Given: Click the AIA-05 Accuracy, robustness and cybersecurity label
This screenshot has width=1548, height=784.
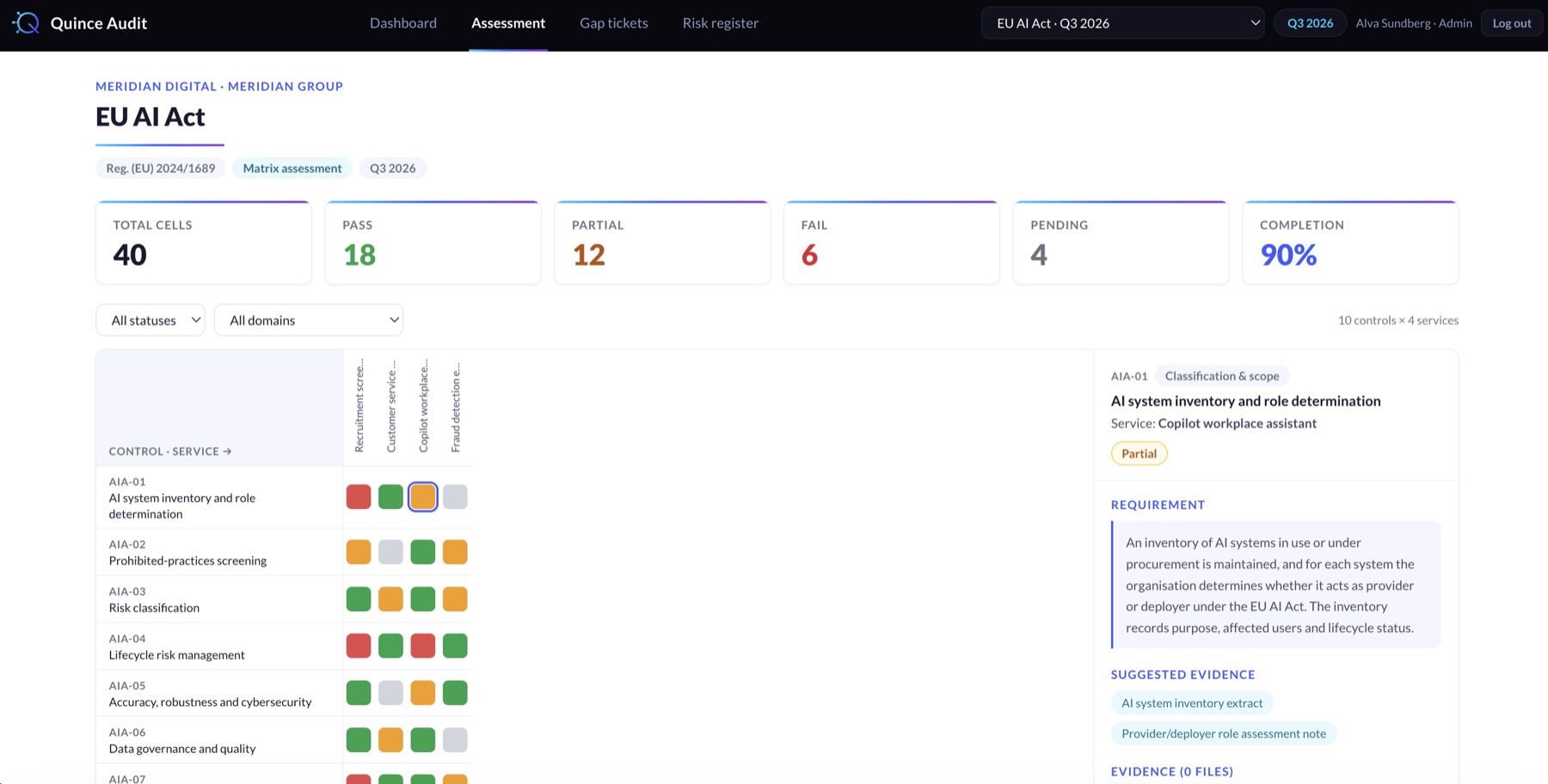Looking at the screenshot, I should click(219, 694).
